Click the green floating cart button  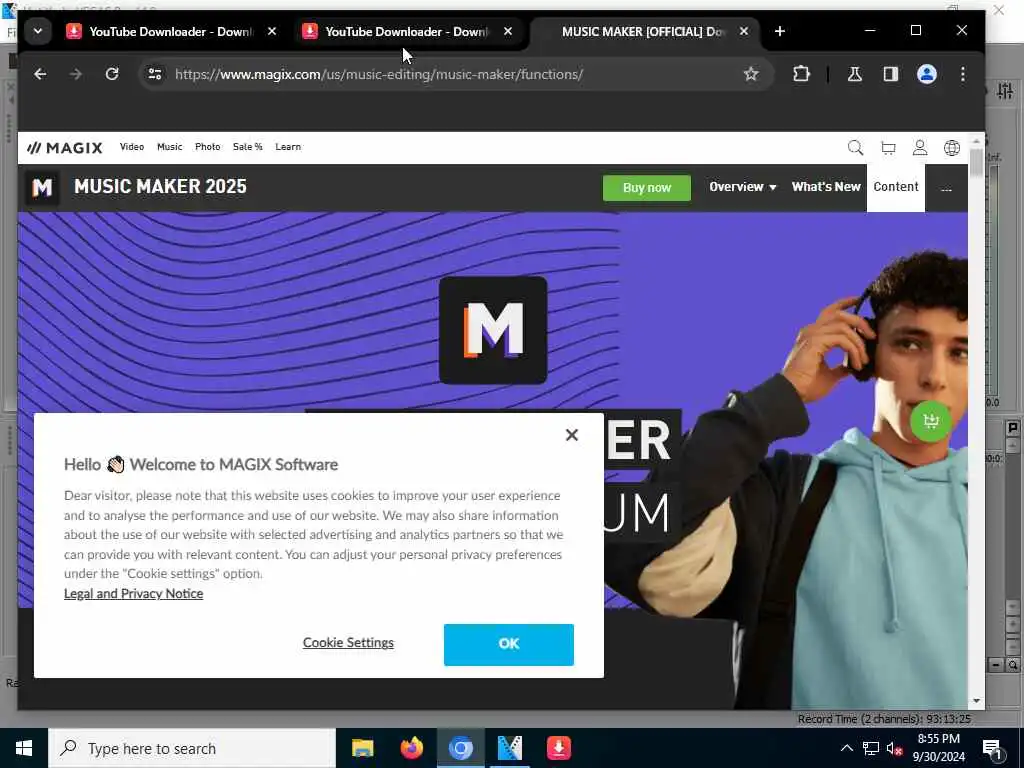tap(931, 421)
